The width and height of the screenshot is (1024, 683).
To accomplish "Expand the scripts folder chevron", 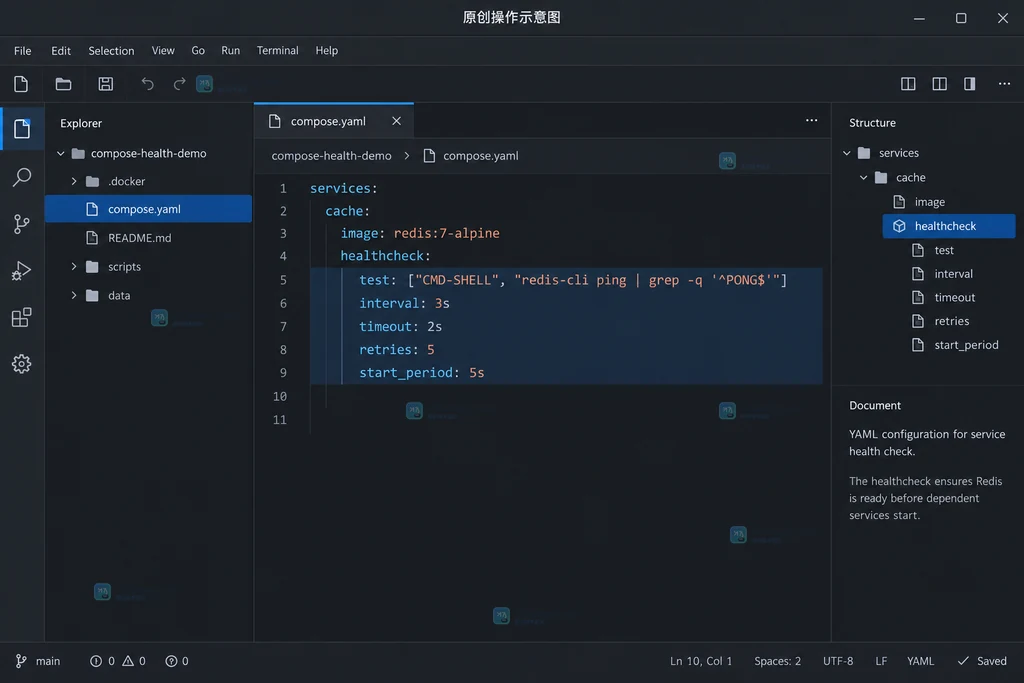I will coord(74,266).
